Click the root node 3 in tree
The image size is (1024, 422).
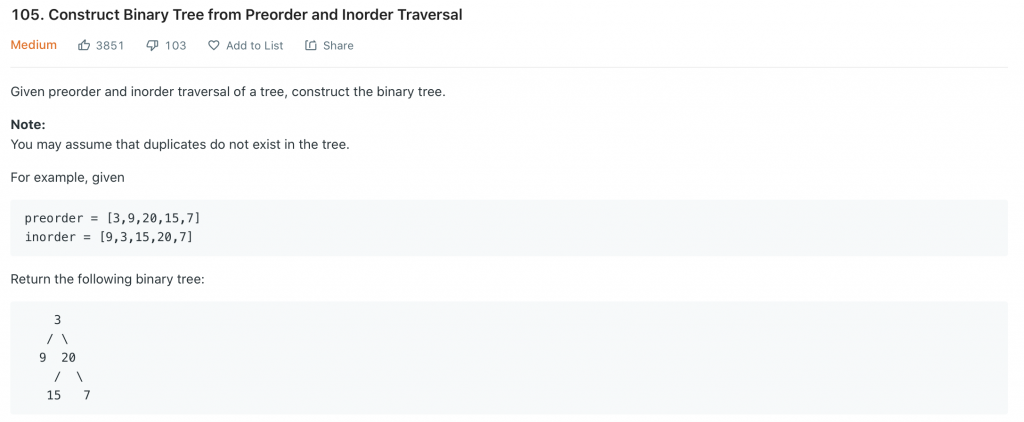57,319
